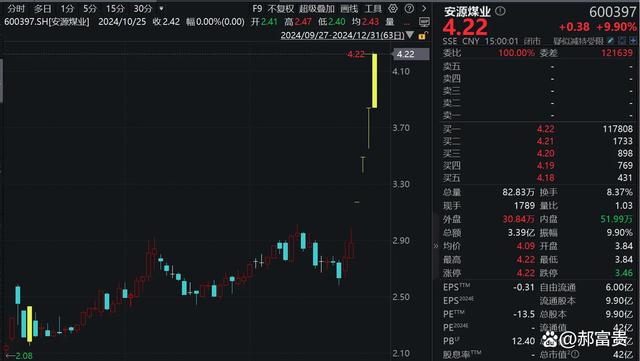Toggle 不复权 adjustment mode
The height and width of the screenshot is (361, 640).
point(281,9)
